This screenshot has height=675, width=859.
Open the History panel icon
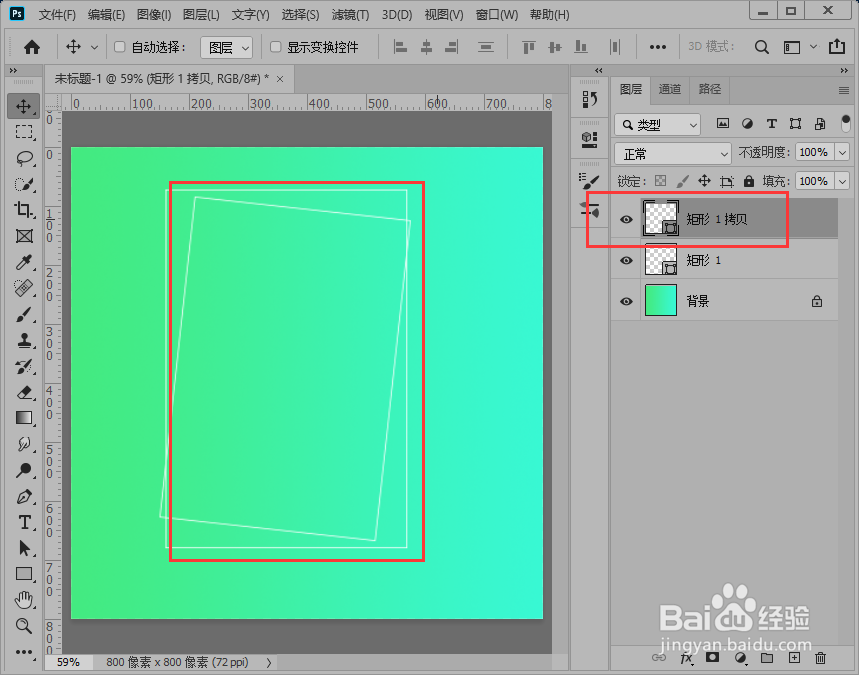coord(589,99)
